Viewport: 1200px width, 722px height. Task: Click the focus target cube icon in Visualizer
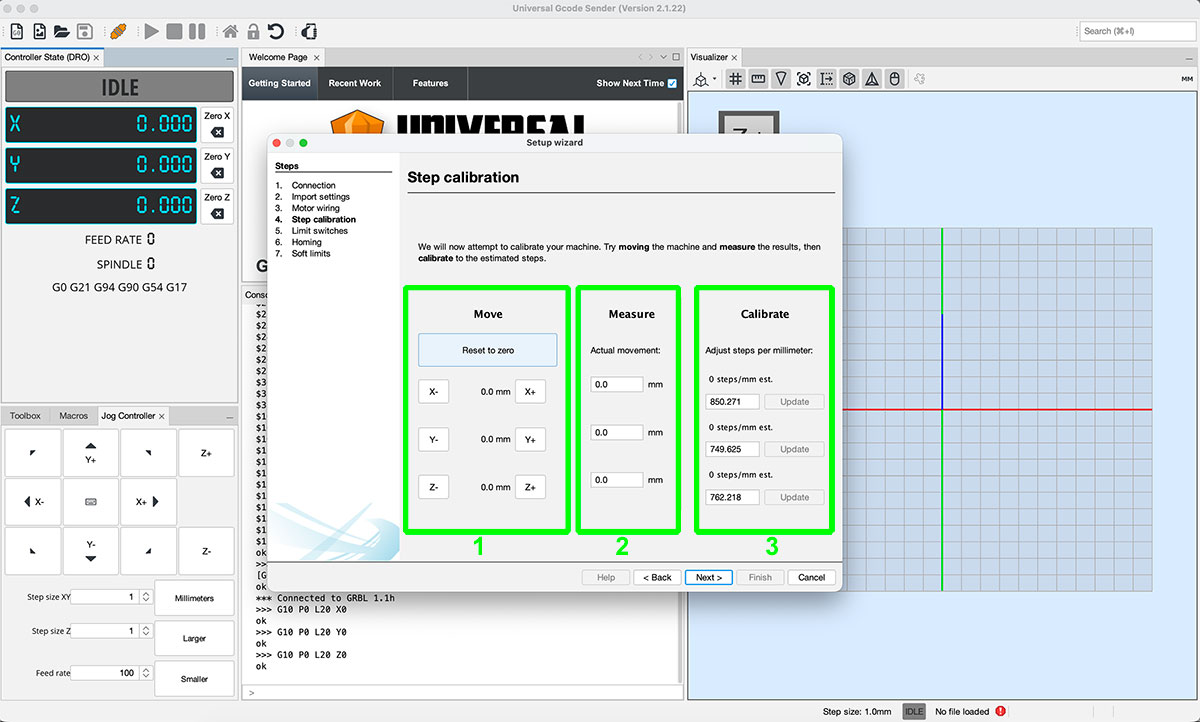tap(804, 79)
